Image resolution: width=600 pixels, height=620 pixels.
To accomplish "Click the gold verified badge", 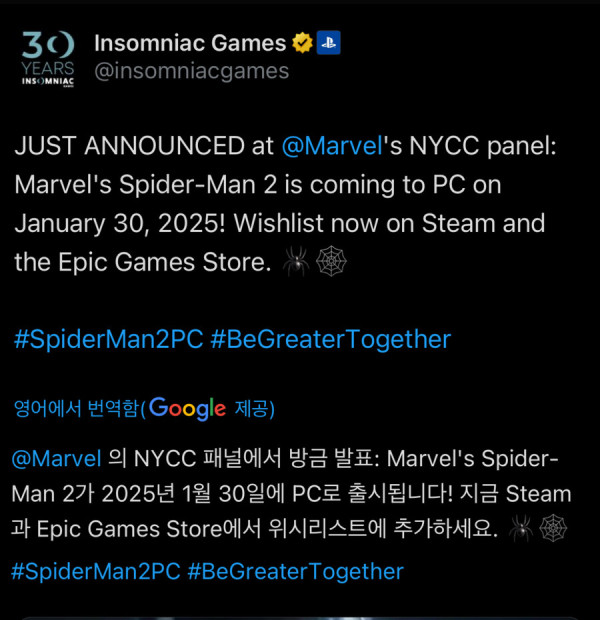I will (303, 43).
